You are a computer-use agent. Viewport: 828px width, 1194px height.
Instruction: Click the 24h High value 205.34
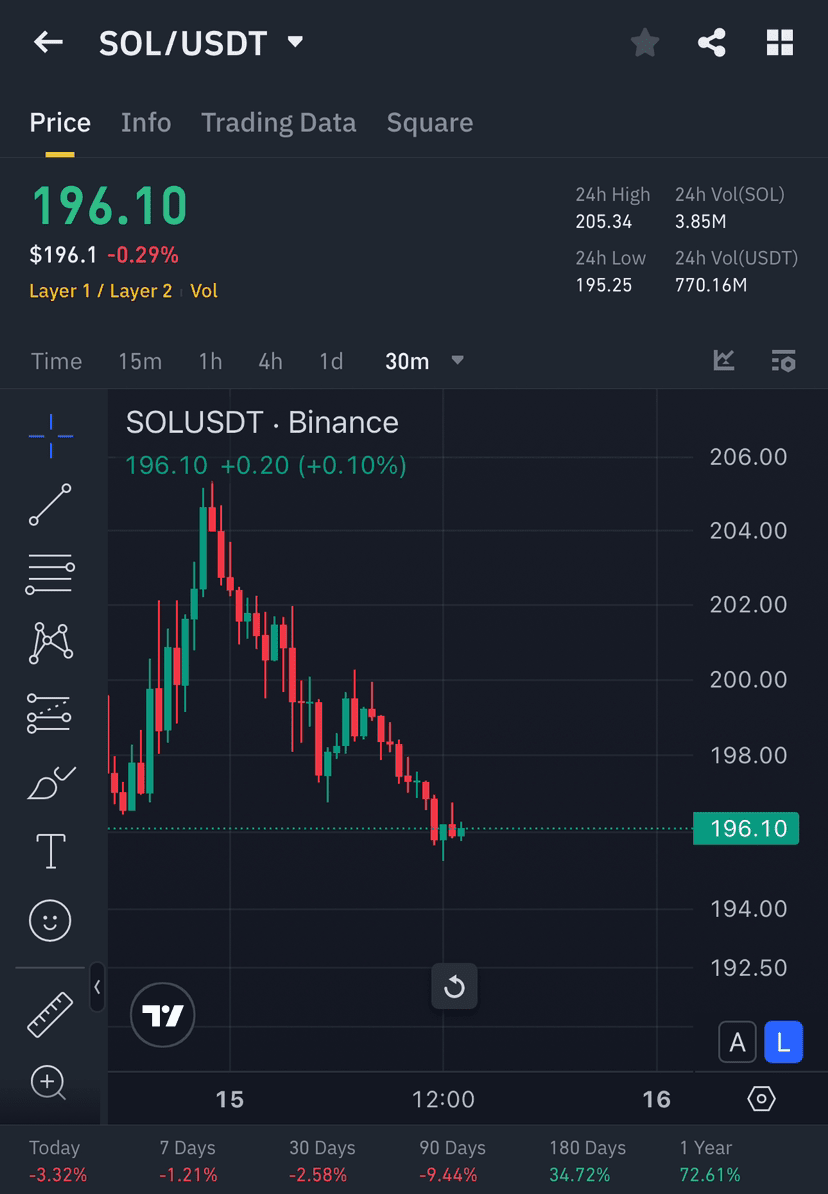pyautogui.click(x=603, y=222)
